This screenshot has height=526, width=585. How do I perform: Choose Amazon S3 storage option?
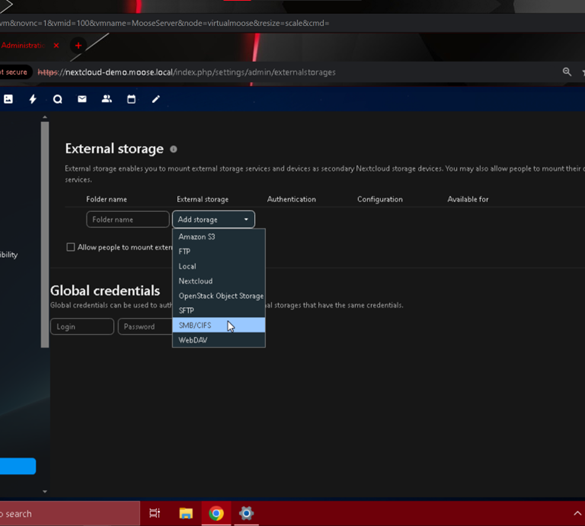pos(219,237)
